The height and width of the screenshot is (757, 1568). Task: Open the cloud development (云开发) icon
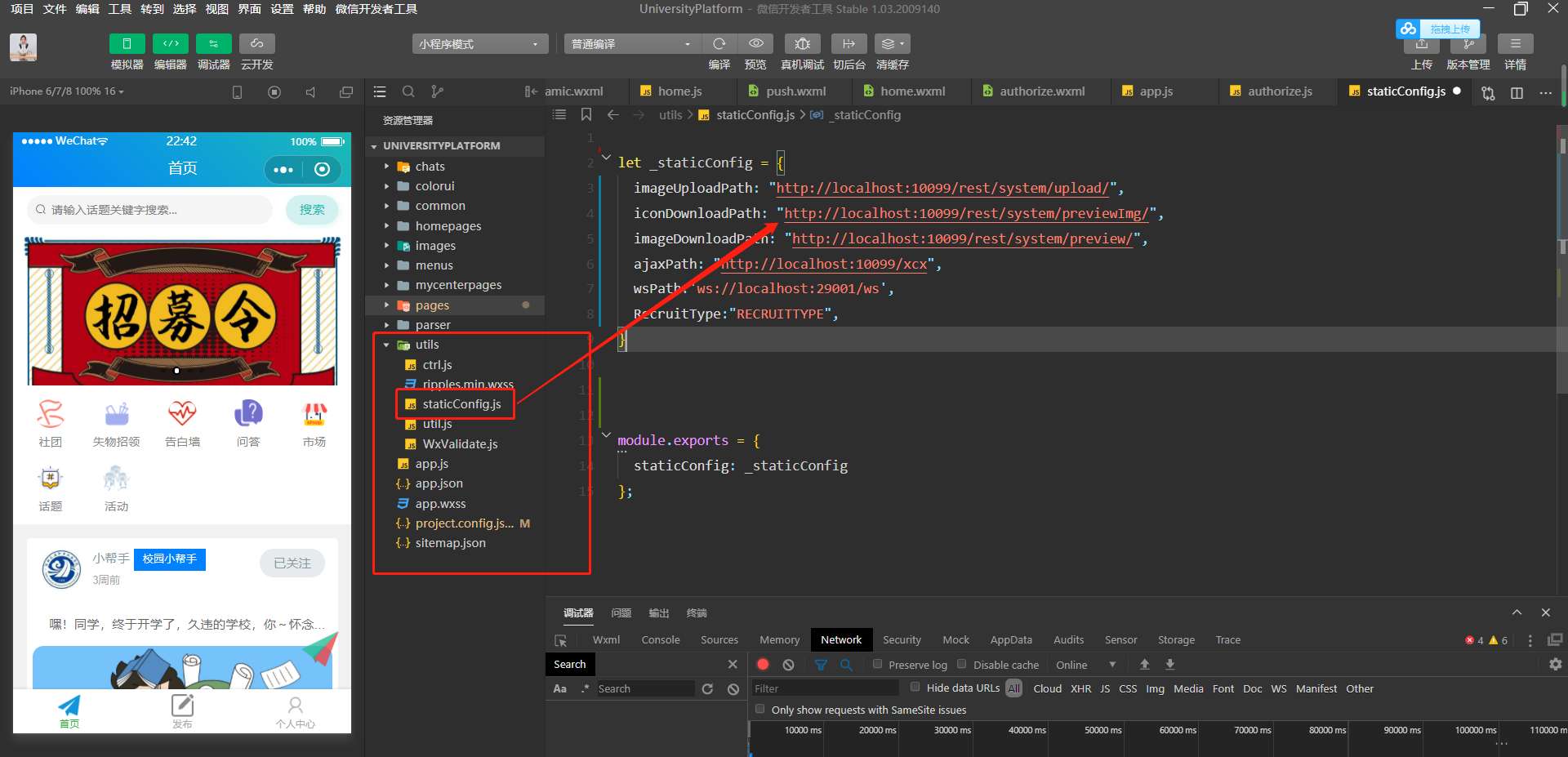point(256,43)
